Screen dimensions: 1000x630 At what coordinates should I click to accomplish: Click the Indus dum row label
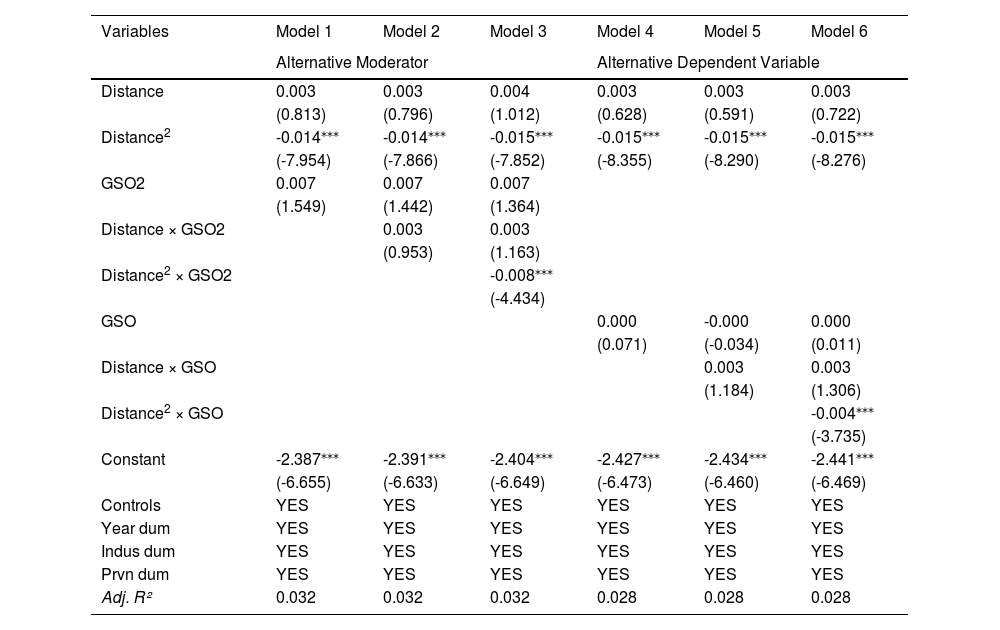coord(138,551)
